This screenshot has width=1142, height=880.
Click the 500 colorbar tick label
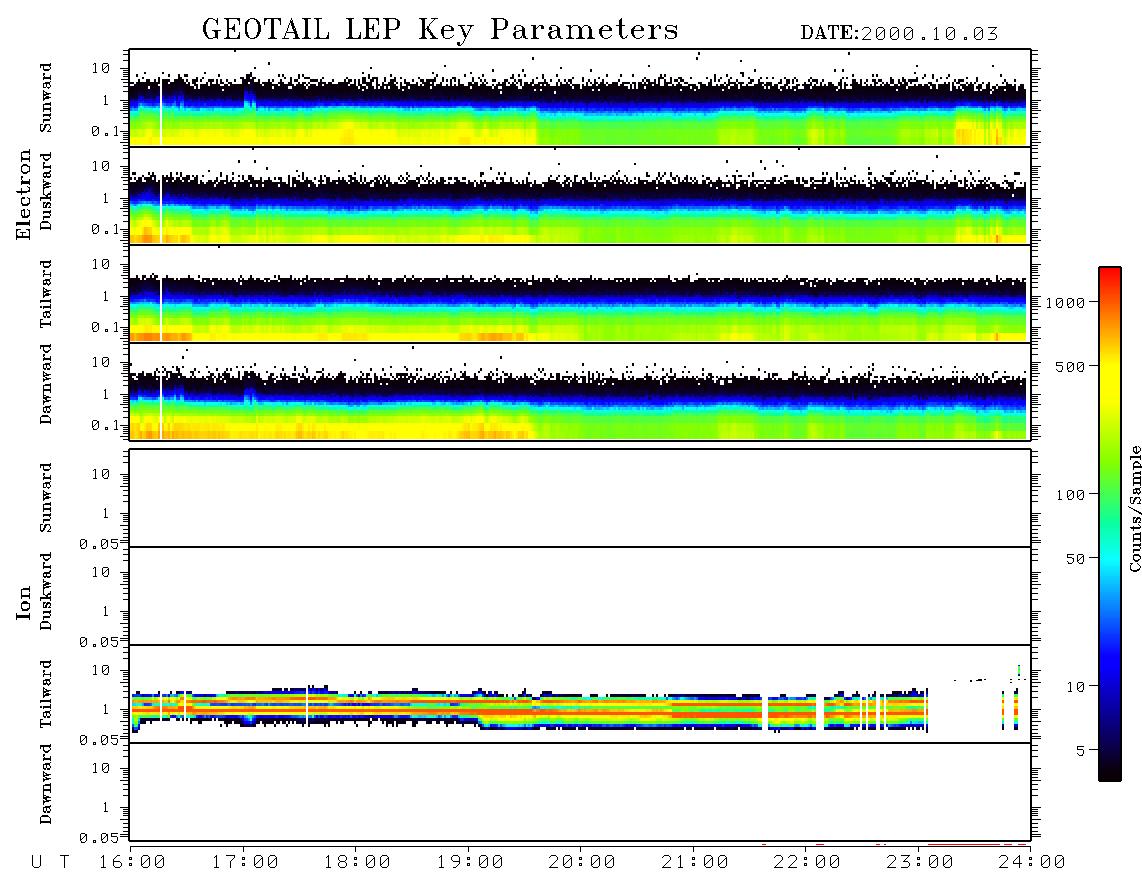[1070, 367]
